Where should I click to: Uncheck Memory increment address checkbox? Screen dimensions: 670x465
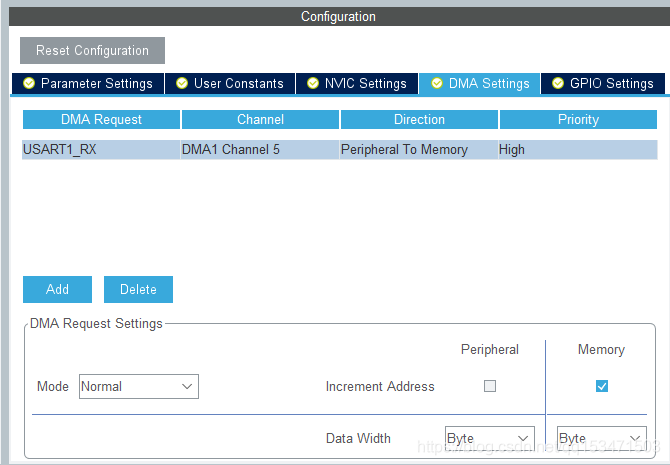(x=602, y=386)
